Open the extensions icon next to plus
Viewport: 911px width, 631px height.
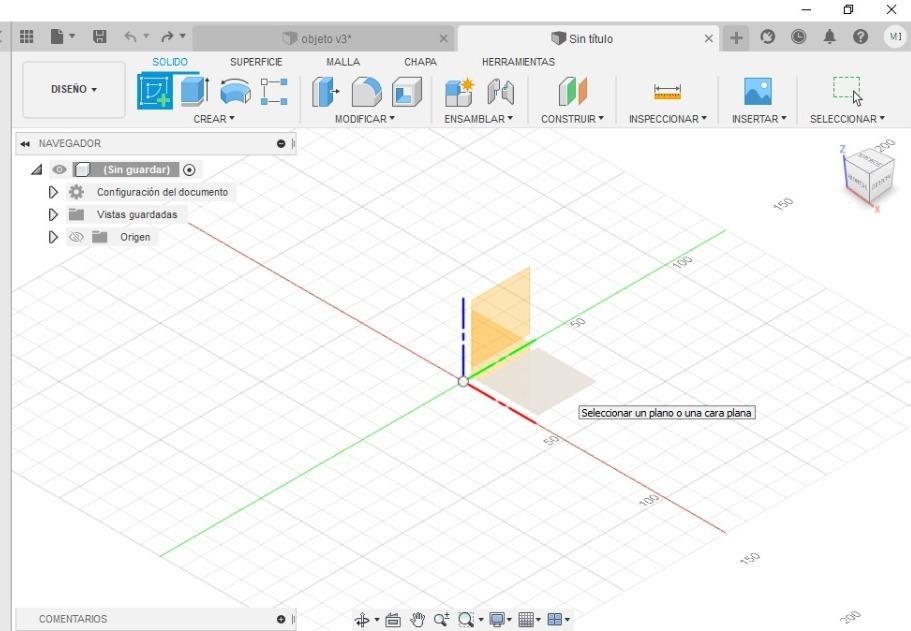coord(767,37)
